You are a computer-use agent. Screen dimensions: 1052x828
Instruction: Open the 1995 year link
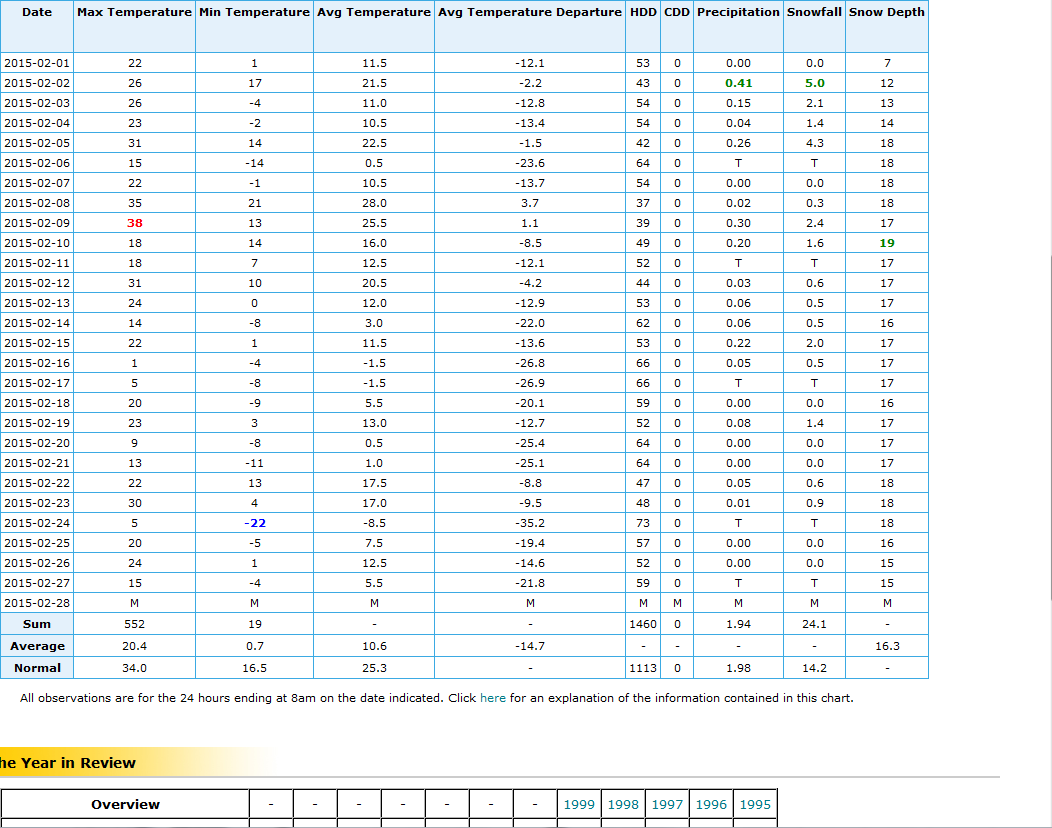755,804
